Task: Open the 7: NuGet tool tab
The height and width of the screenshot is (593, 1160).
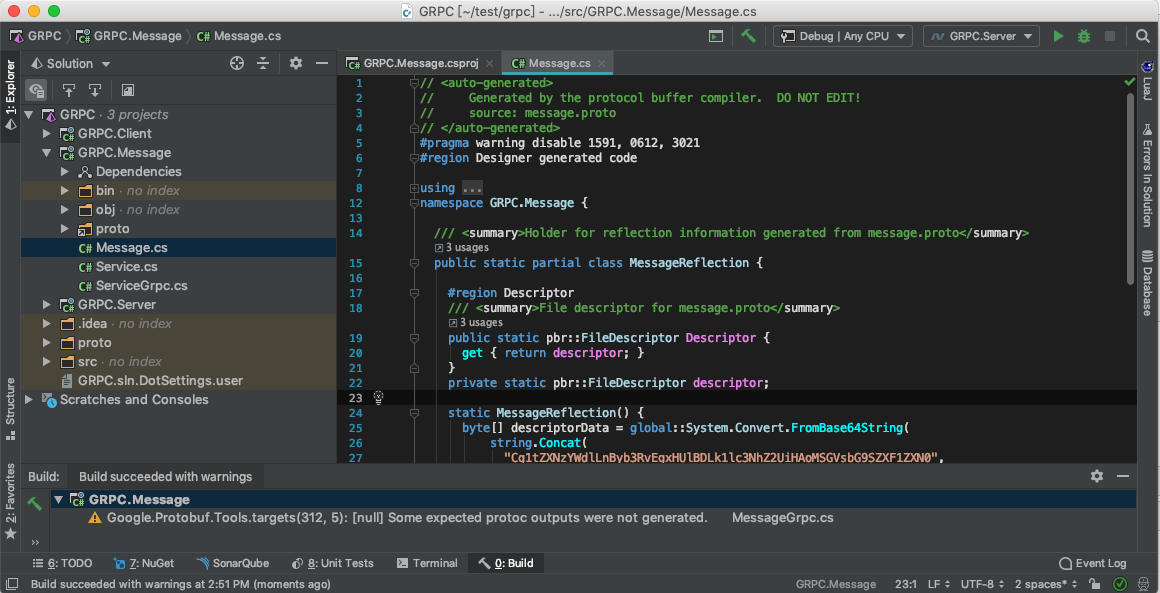Action: coord(145,563)
